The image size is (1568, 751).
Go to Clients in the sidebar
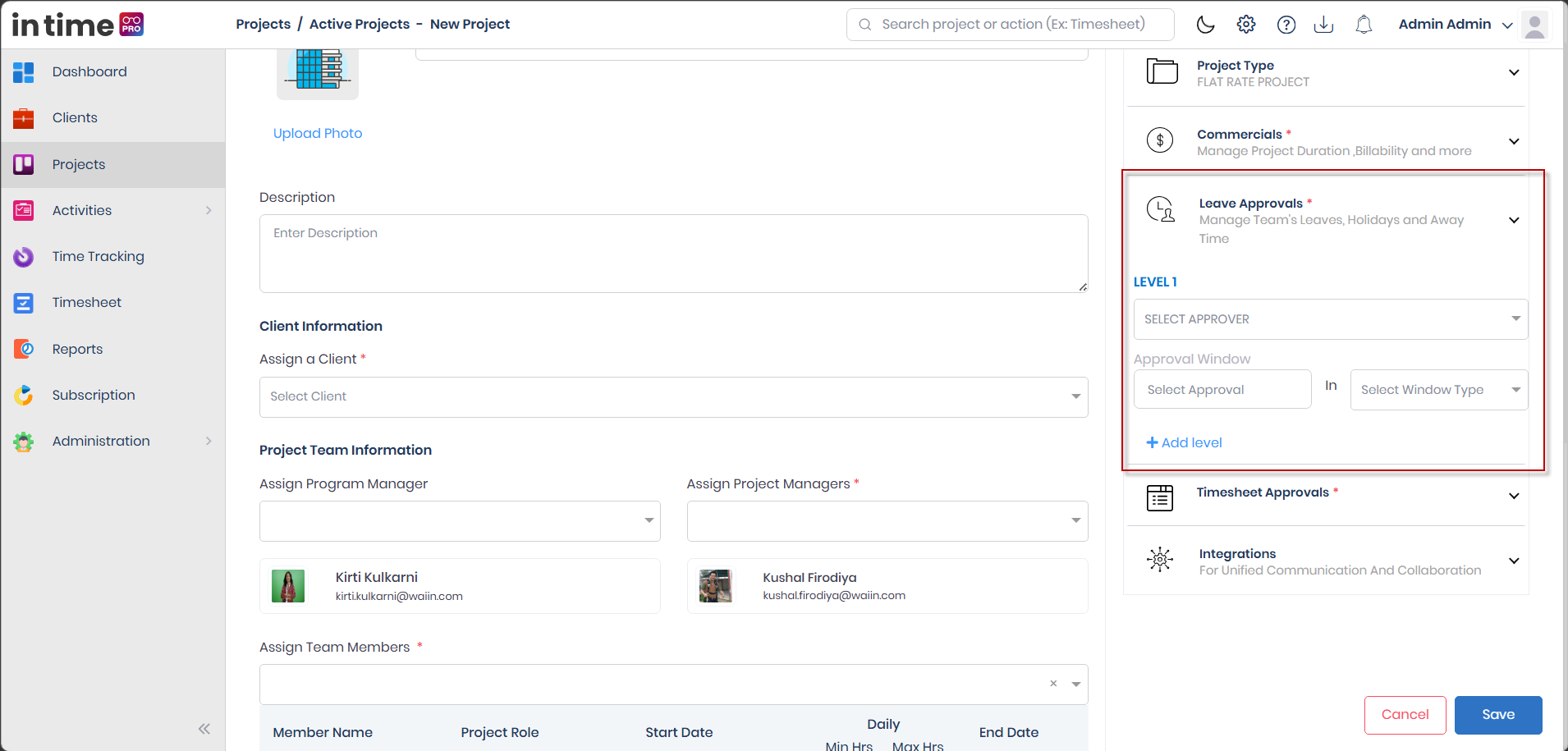(x=112, y=118)
